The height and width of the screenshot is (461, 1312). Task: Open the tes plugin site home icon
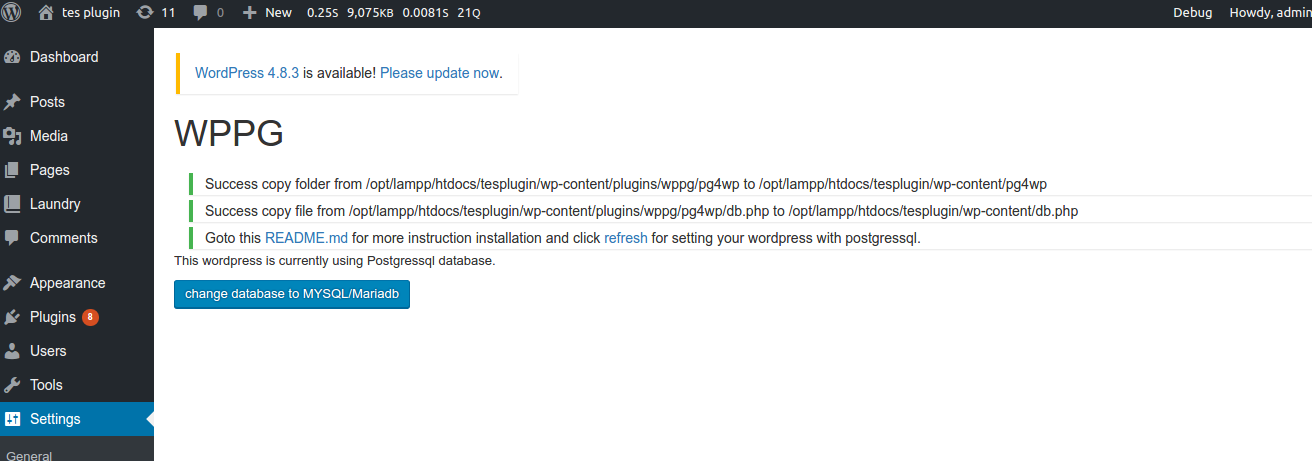click(x=46, y=13)
